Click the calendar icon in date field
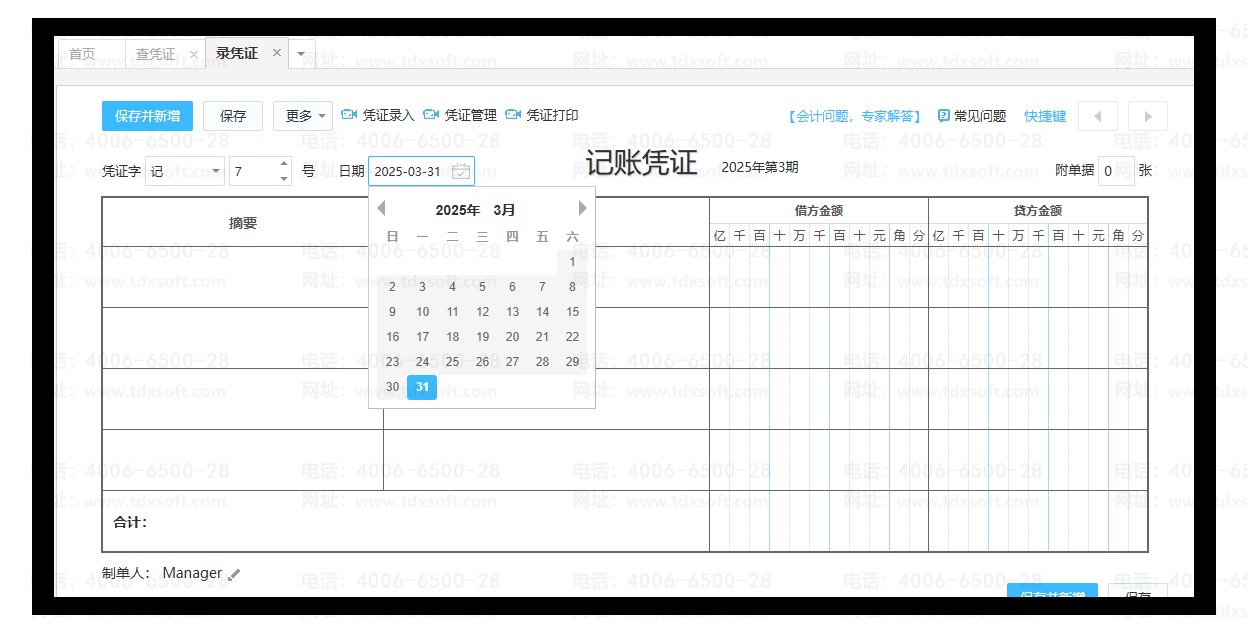Screen dimensions: 1248x633 click(x=460, y=171)
